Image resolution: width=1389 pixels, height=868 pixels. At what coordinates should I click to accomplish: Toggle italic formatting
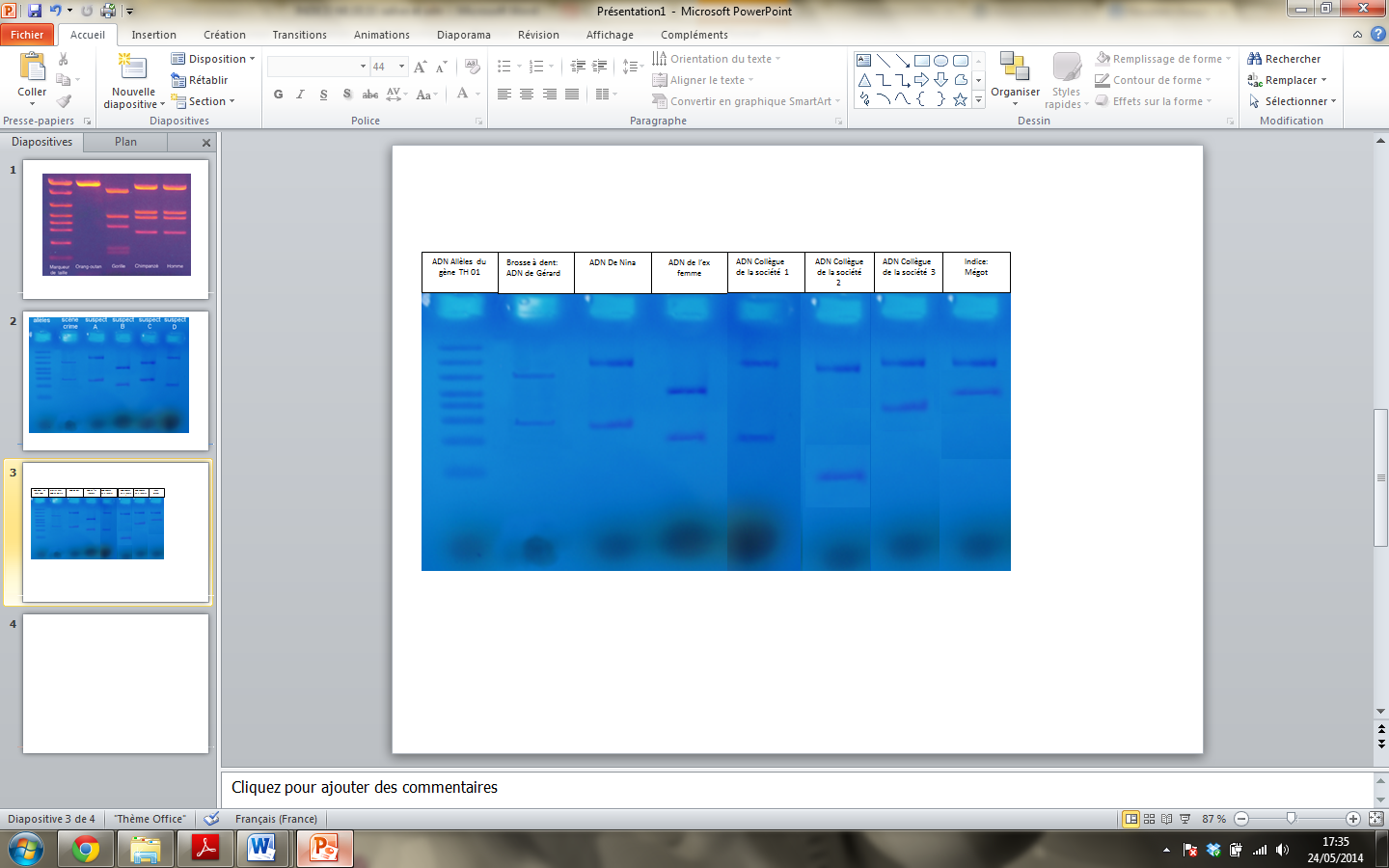[300, 95]
